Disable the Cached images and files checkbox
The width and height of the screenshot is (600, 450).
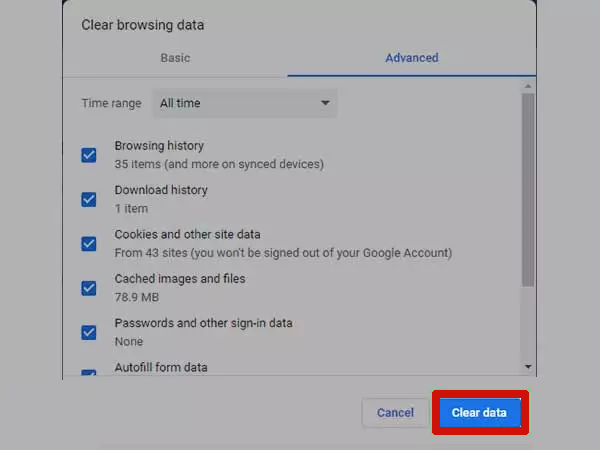89,288
